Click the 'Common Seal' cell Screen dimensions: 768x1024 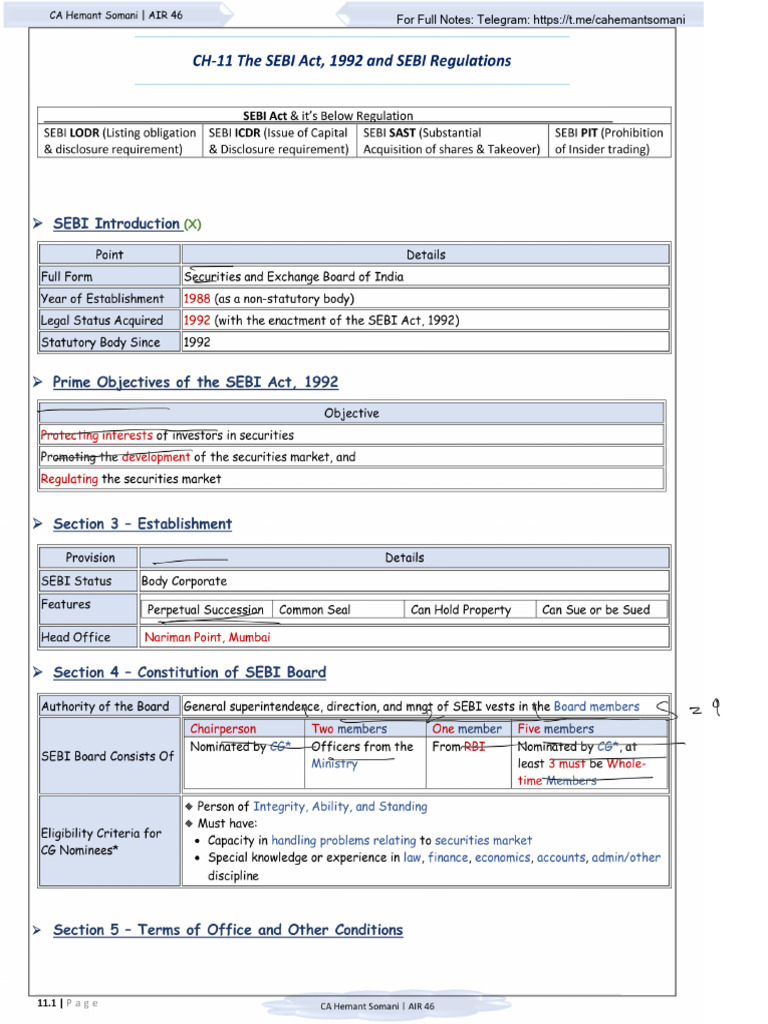[338, 609]
